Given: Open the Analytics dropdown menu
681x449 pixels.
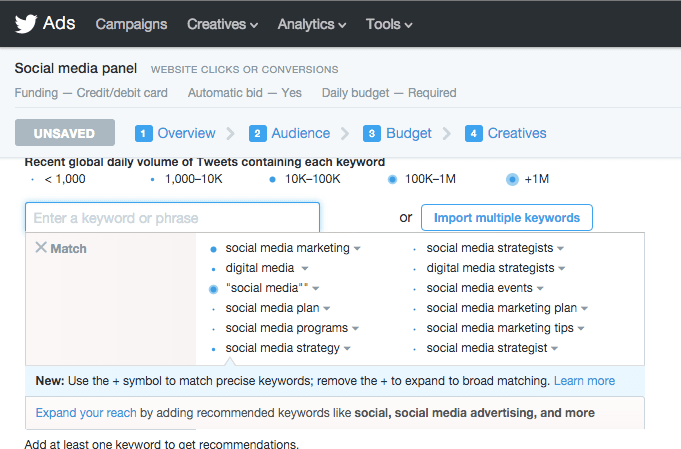Looking at the screenshot, I should coord(312,24).
